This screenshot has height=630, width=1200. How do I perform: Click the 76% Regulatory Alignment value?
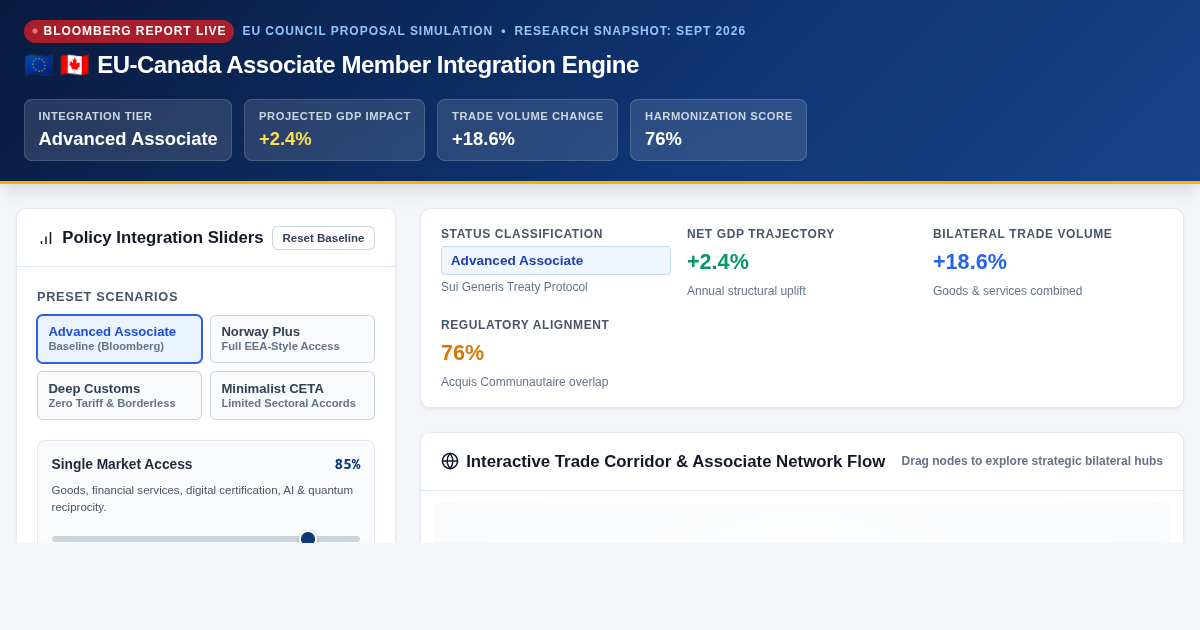click(x=462, y=353)
